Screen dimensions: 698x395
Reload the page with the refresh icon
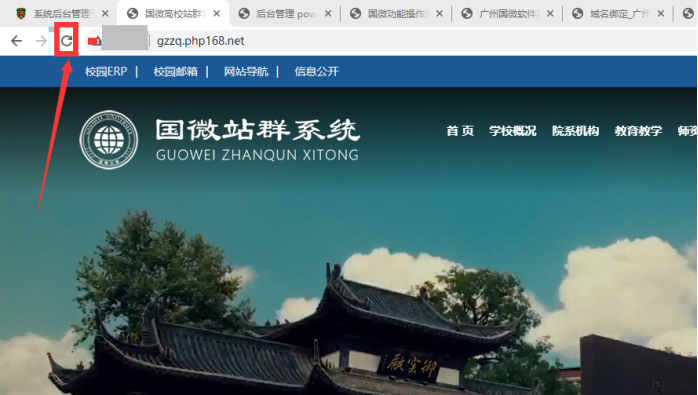tap(66, 41)
